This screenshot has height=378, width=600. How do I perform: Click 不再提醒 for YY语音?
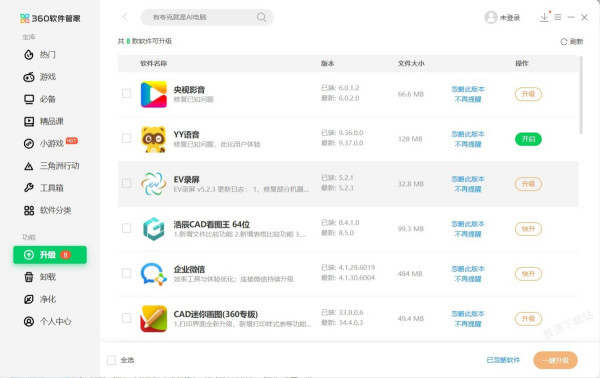pos(468,144)
